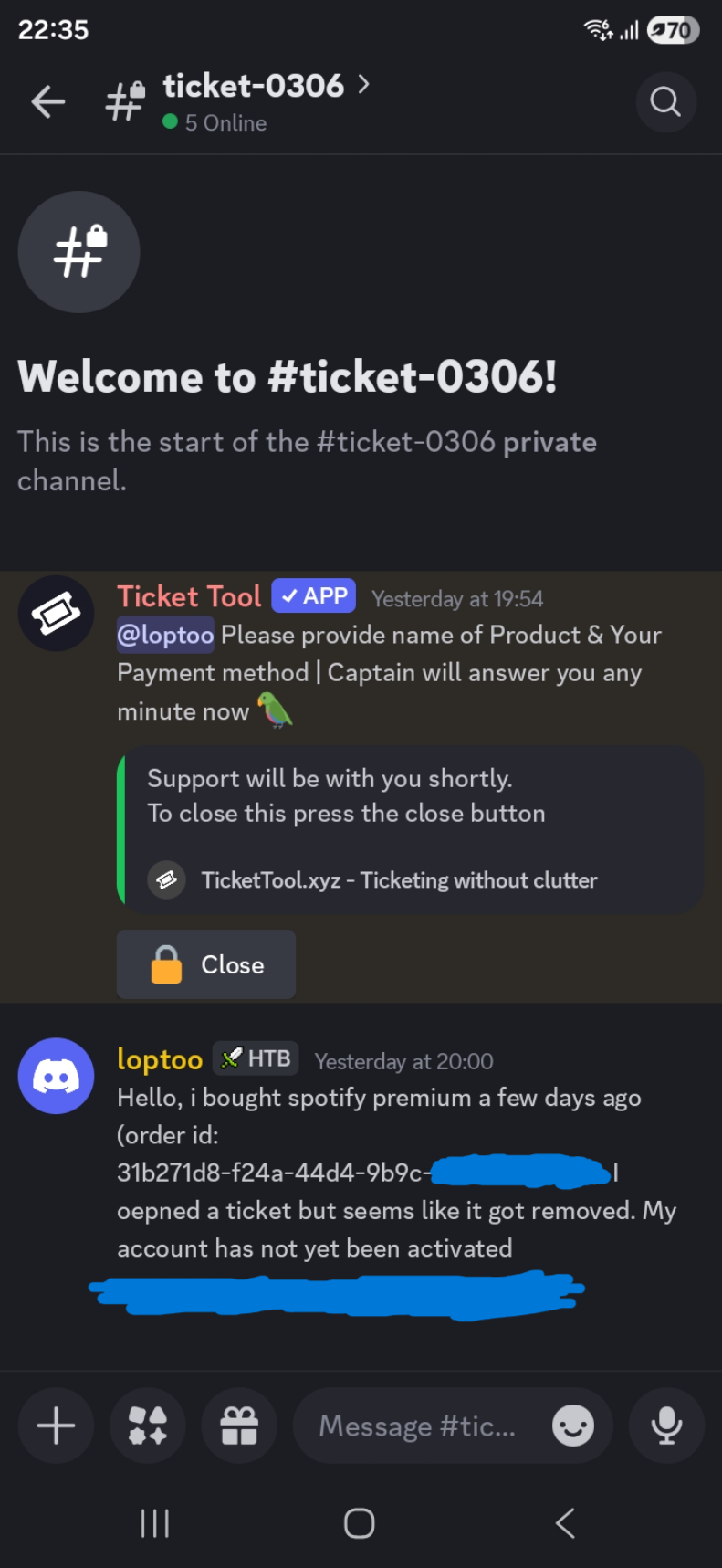This screenshot has width=722, height=1568.
Task: Open the emoji picker smiley
Action: 573,1426
